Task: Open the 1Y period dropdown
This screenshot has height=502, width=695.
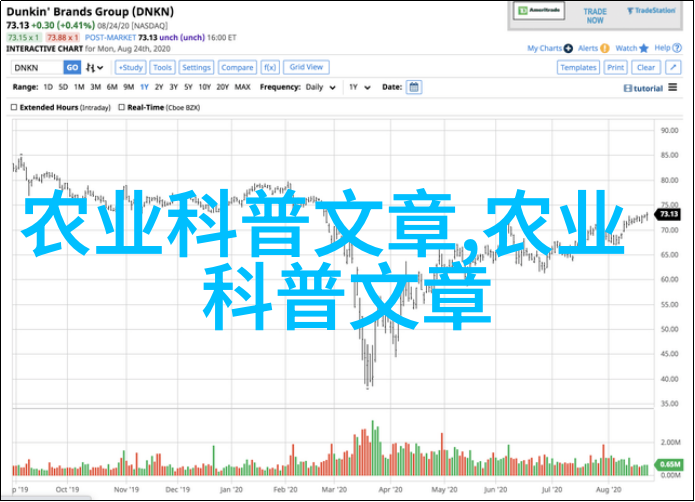Action: (x=359, y=87)
